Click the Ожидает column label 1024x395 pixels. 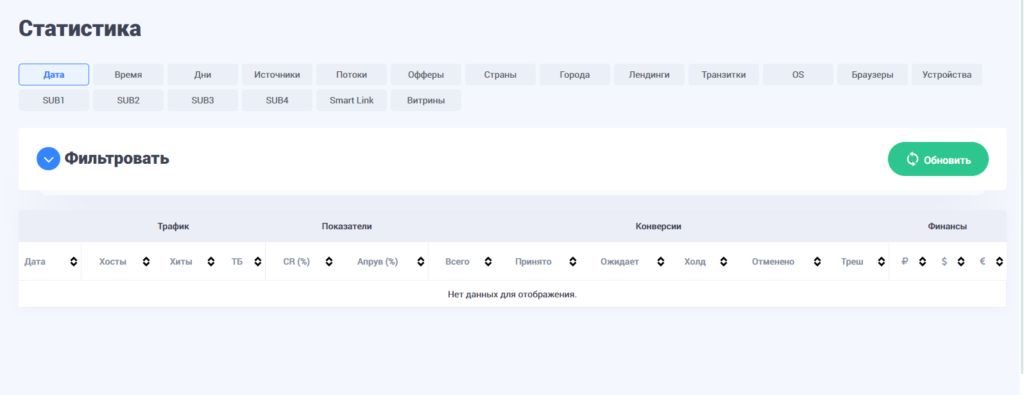(620, 262)
